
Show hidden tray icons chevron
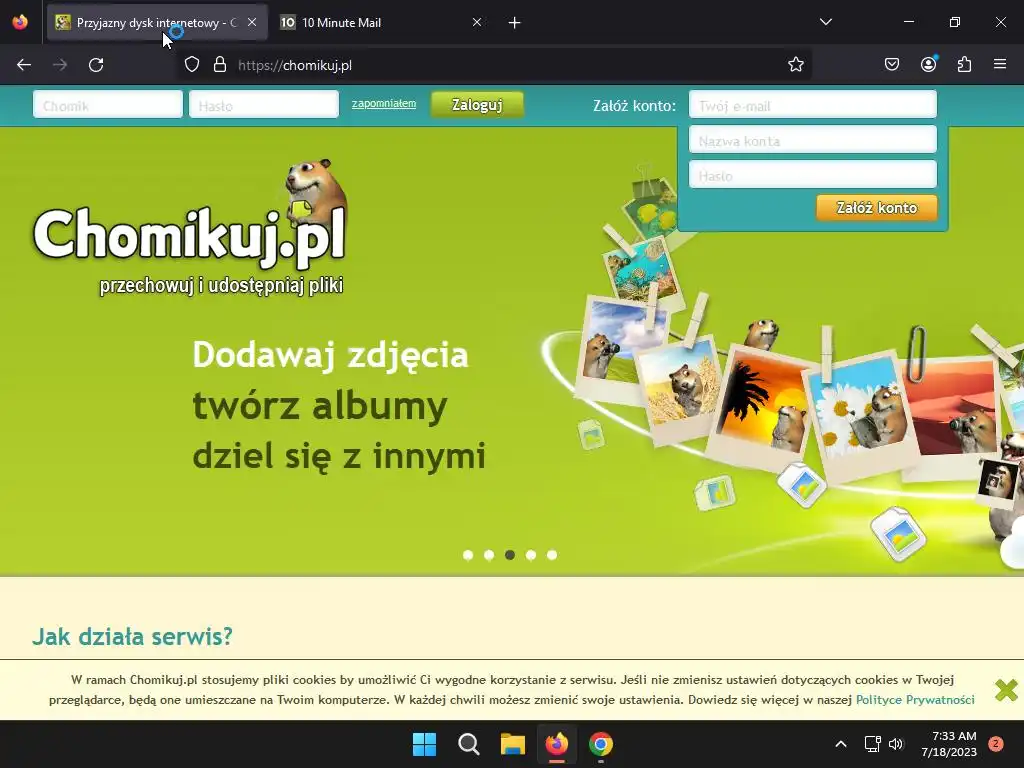pyautogui.click(x=840, y=744)
